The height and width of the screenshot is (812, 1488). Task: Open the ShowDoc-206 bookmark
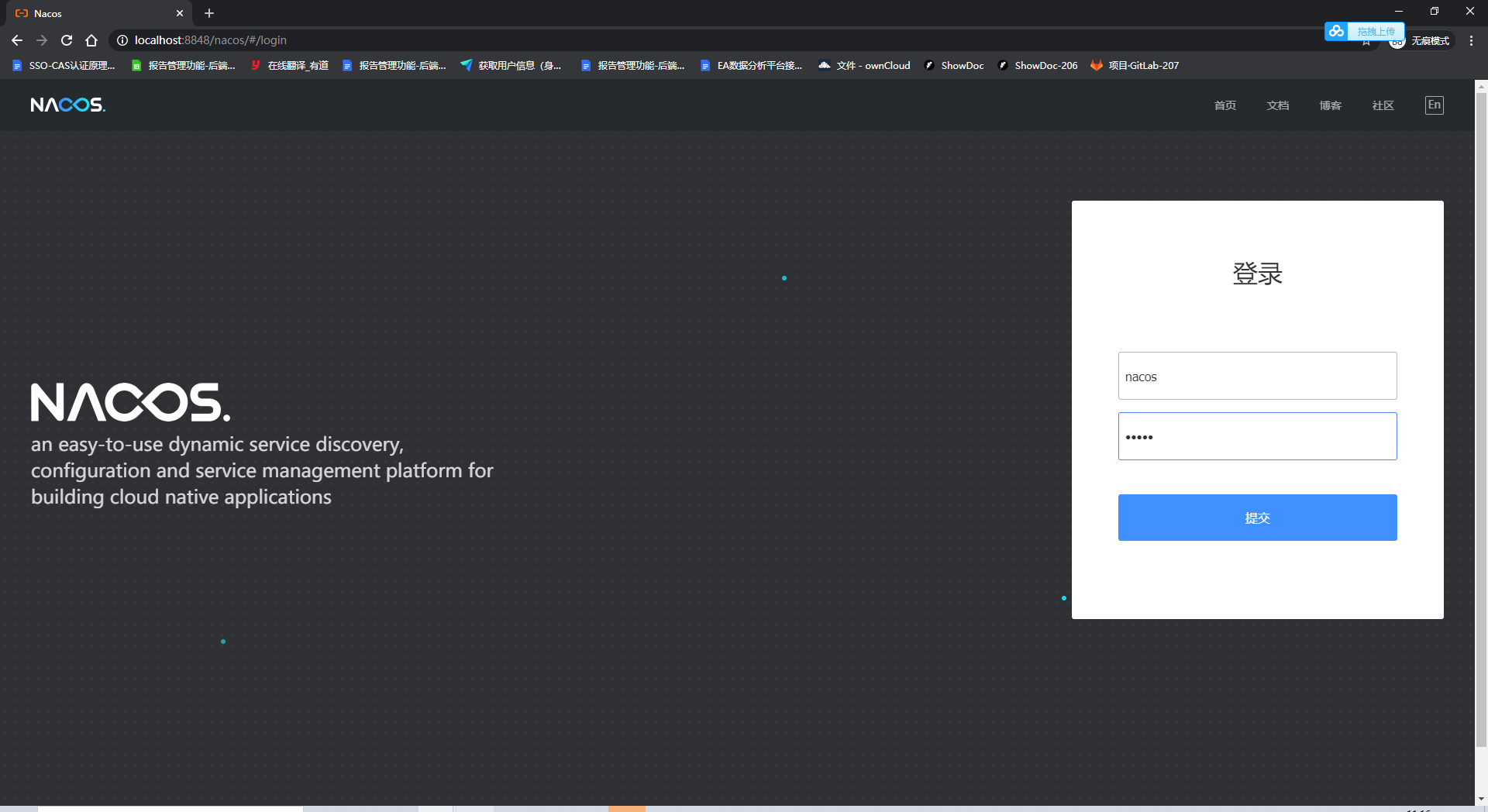point(1038,66)
